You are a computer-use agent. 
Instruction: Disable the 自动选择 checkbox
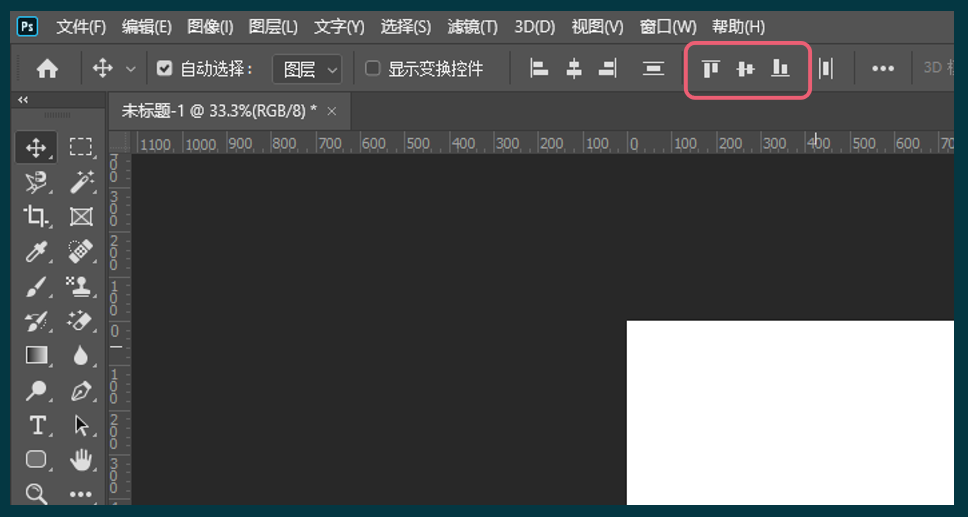(165, 69)
